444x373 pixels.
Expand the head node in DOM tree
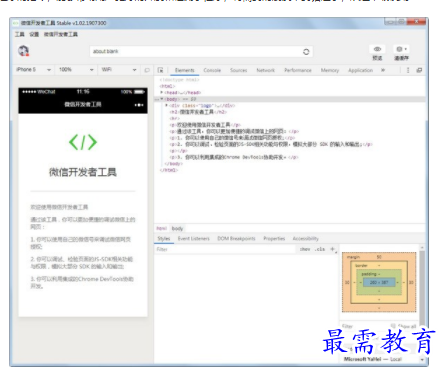click(x=162, y=92)
